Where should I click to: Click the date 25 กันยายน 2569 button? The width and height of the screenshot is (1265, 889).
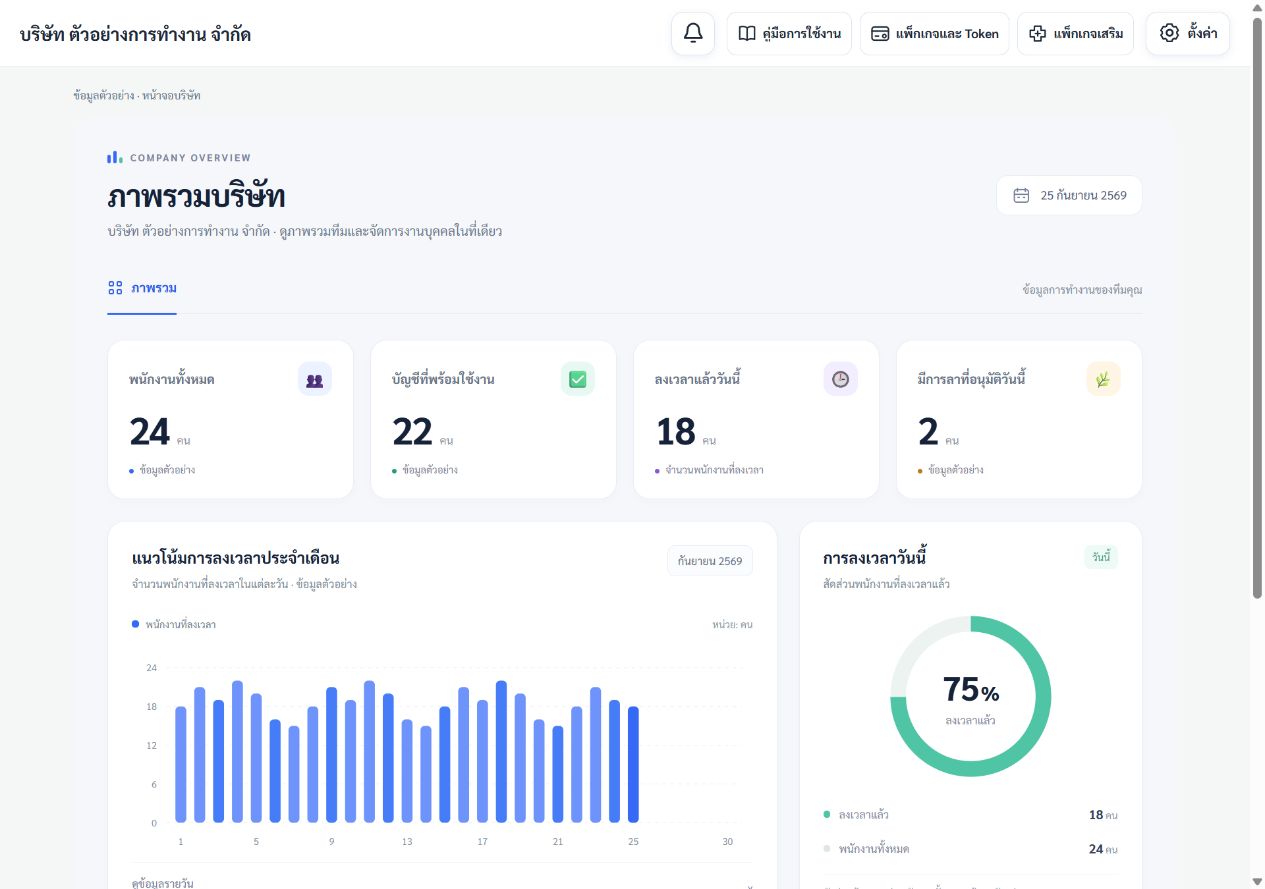[1069, 195]
